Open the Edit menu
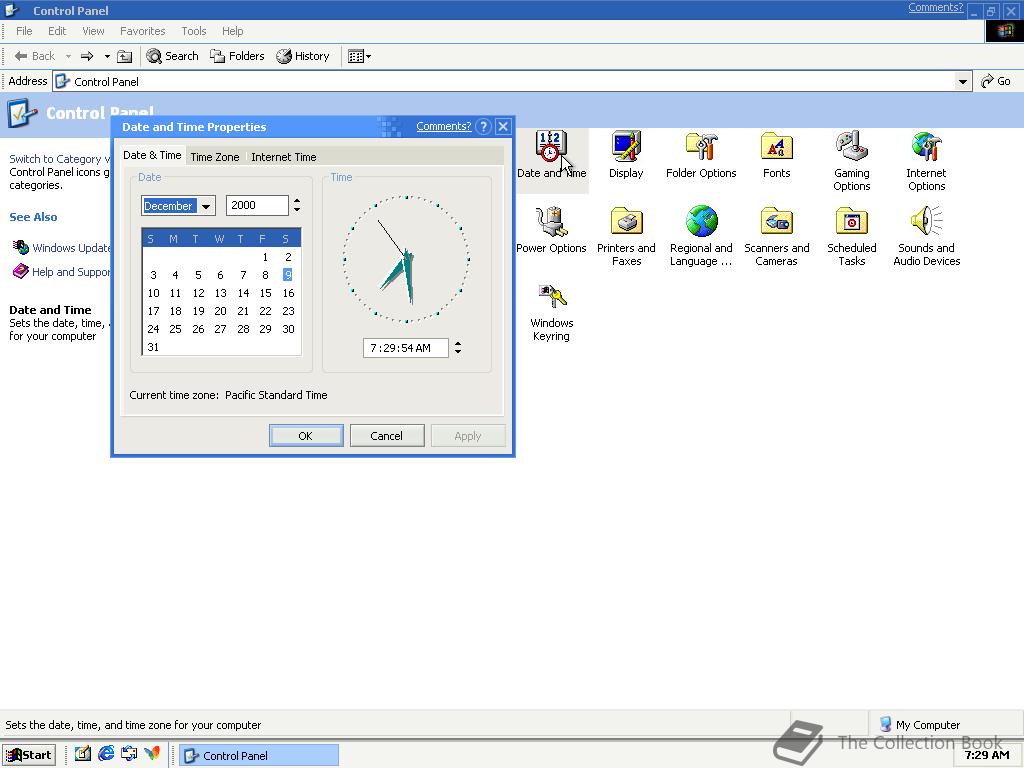The width and height of the screenshot is (1024, 768). pos(57,31)
